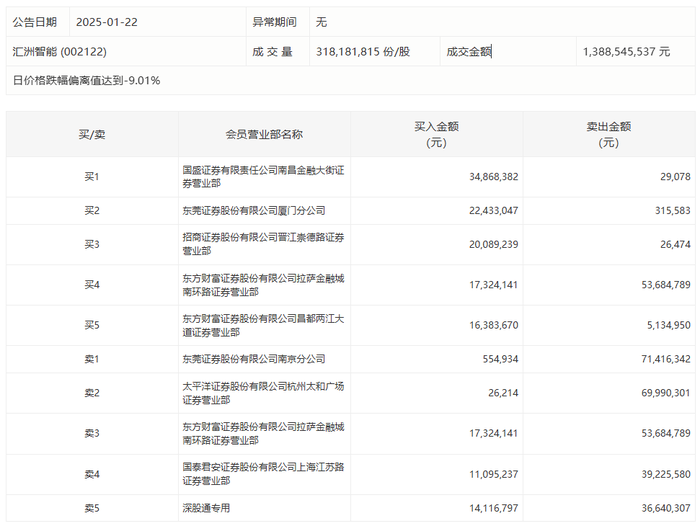700x526 pixels.
Task: Click 东方财富 拉萨金融城 name in 买4 row
Action: [263, 285]
